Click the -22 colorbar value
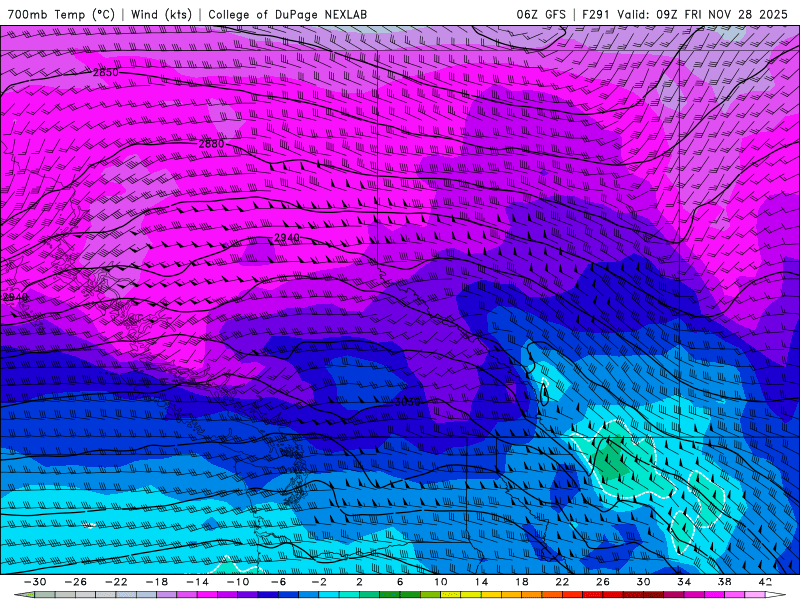The image size is (800, 600). pos(116,582)
